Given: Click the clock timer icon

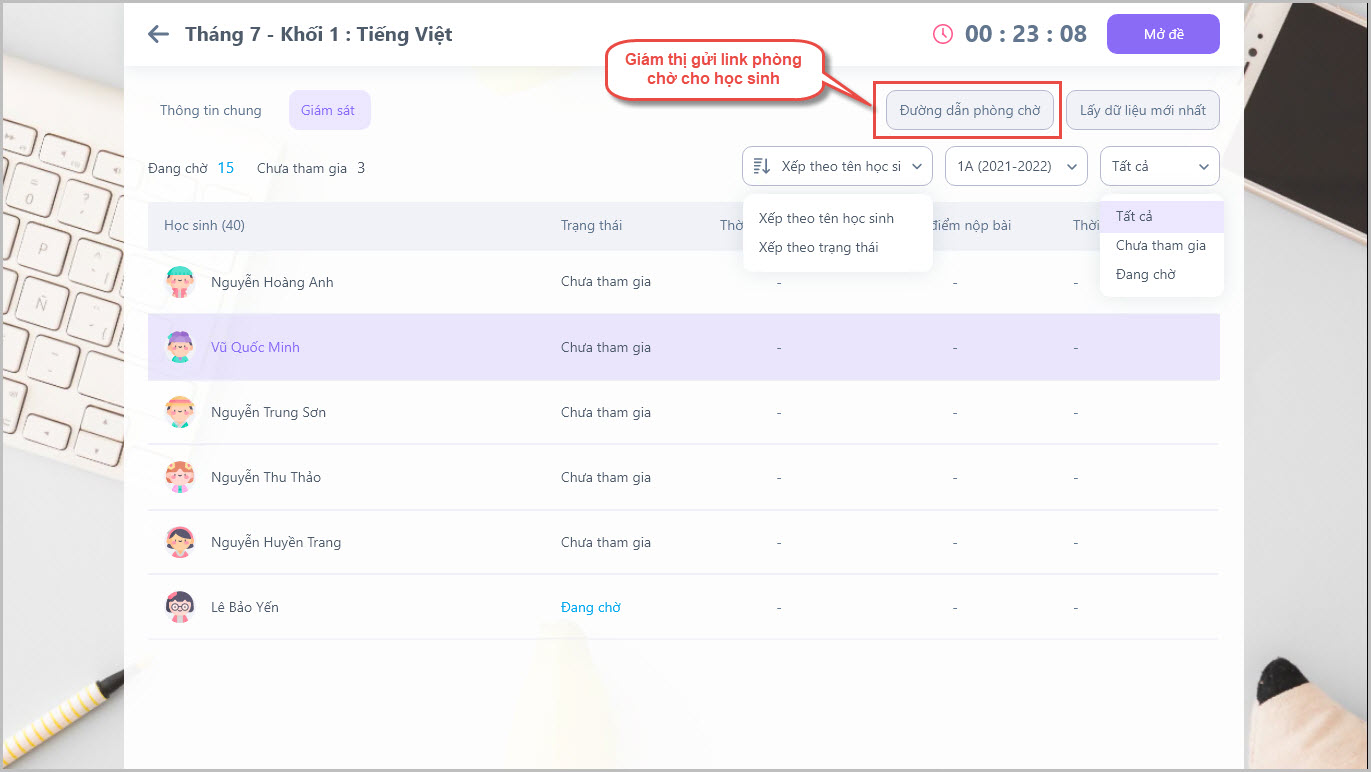Looking at the screenshot, I should point(942,34).
